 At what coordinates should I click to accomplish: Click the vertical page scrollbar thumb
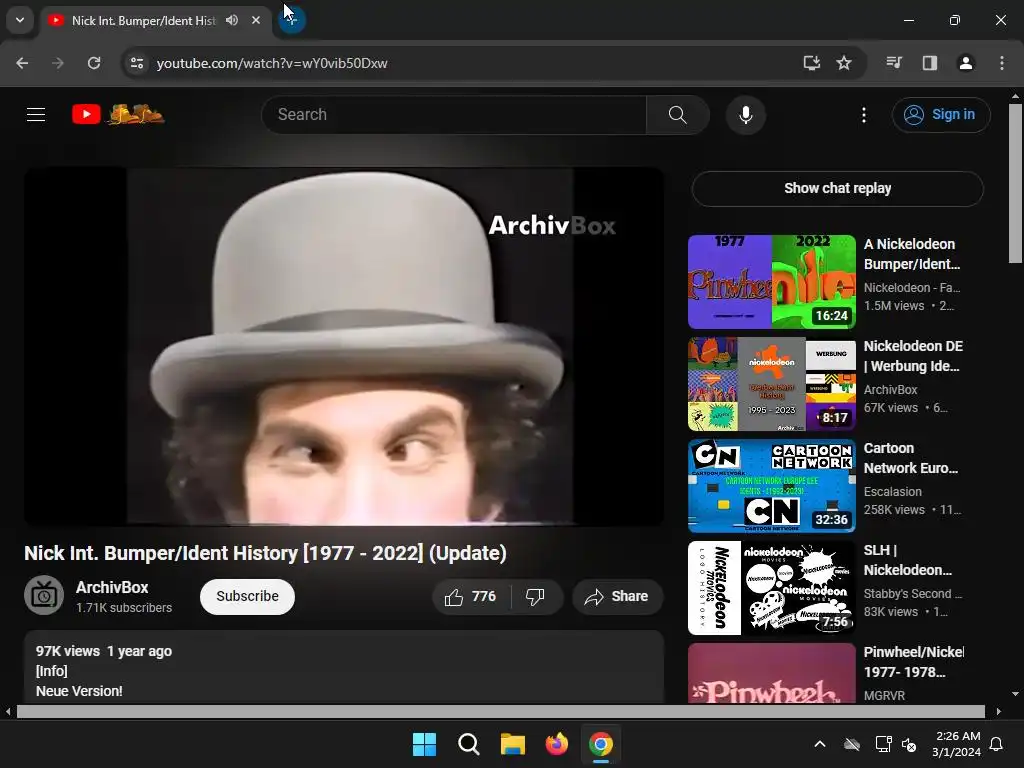(x=1015, y=183)
